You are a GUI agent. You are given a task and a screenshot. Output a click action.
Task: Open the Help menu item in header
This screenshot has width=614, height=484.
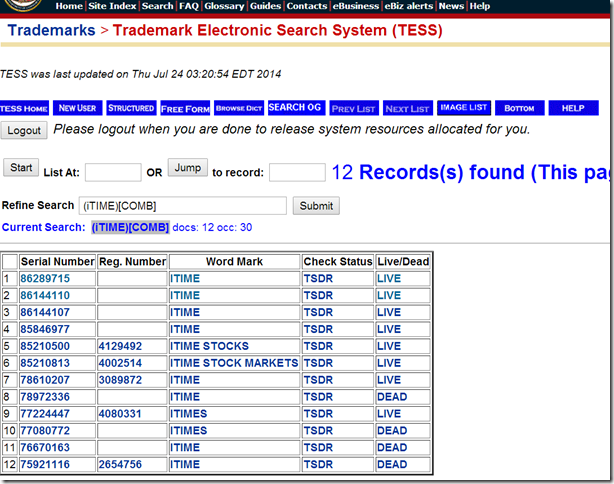(x=480, y=6)
